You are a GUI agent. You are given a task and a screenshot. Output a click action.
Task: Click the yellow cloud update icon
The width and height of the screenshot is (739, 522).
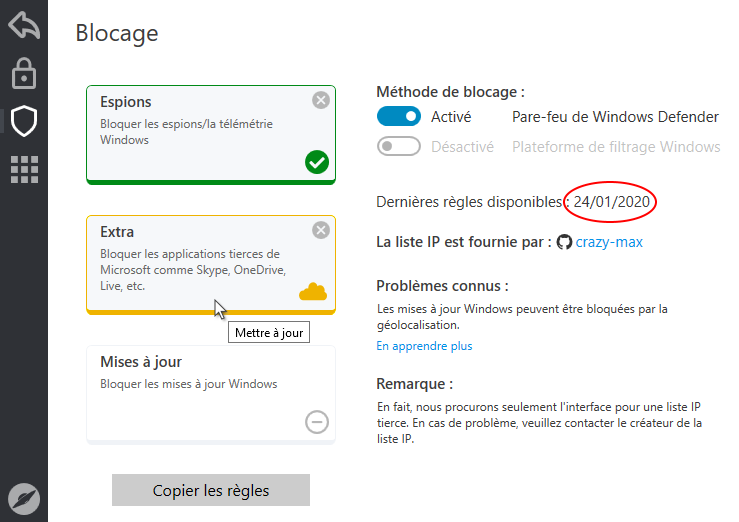(x=314, y=292)
